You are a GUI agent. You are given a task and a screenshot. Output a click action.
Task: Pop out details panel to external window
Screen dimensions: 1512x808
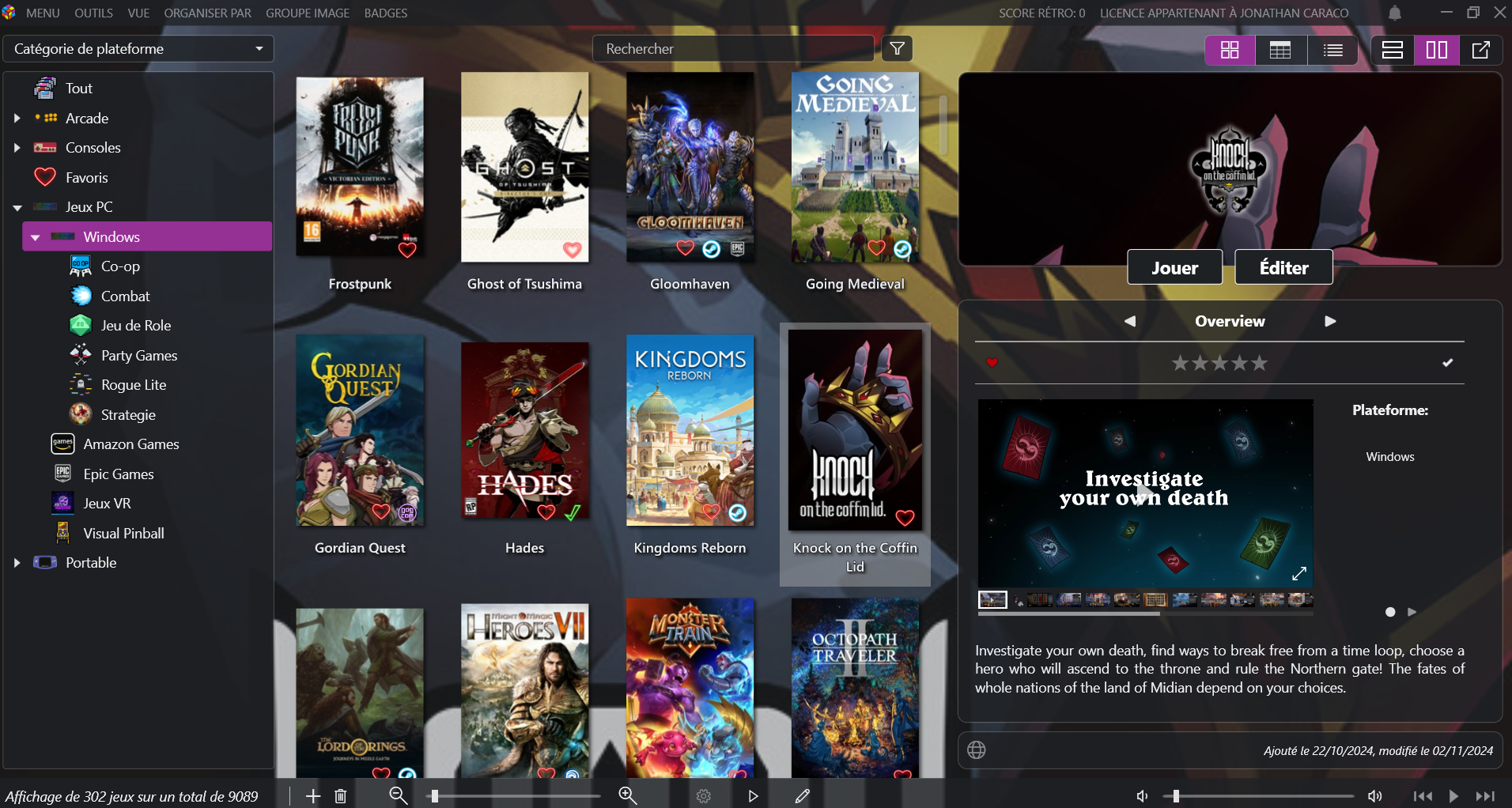[1481, 50]
